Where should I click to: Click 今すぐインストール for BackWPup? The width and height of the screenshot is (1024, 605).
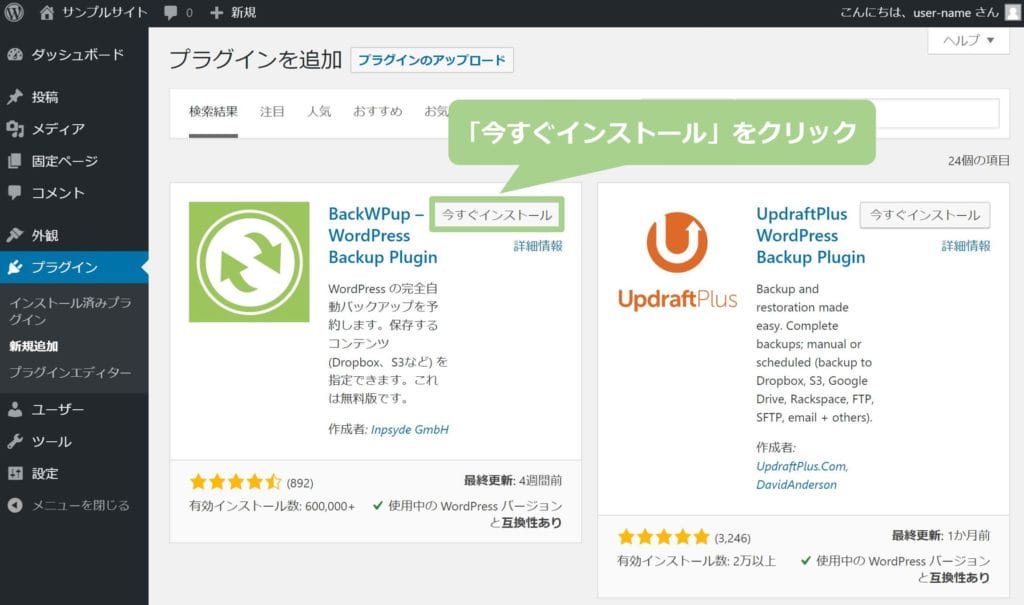click(497, 215)
